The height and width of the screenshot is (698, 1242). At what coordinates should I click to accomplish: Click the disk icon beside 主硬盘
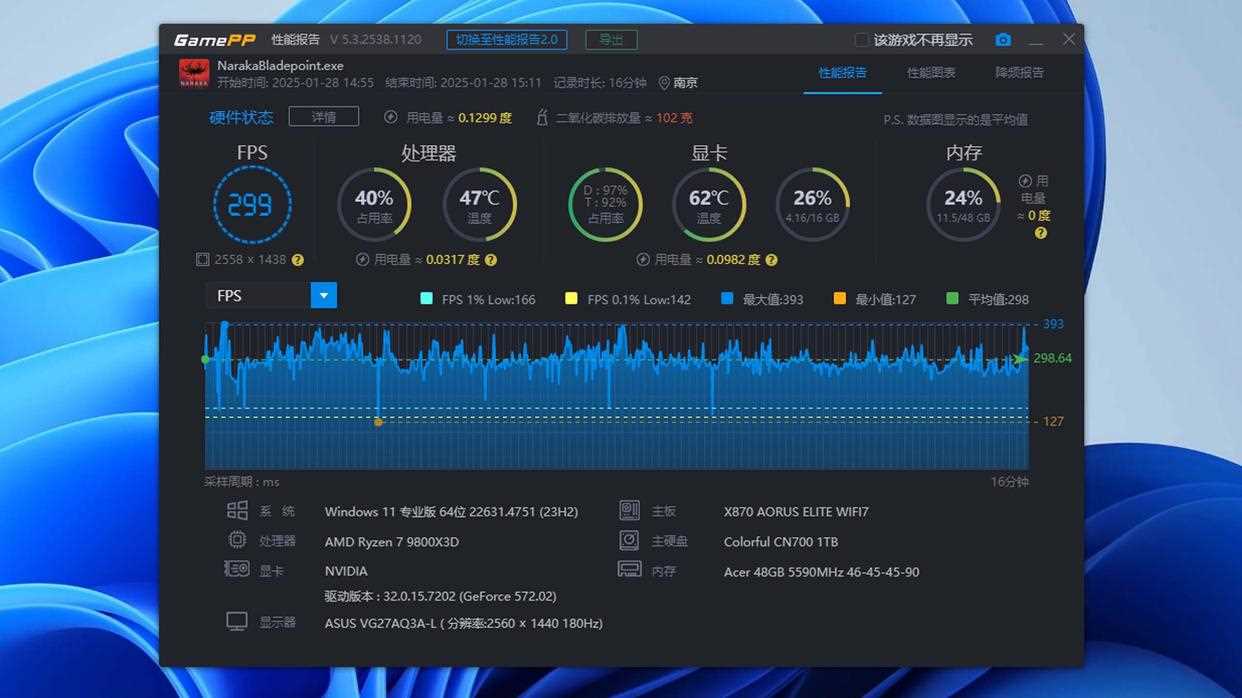click(629, 541)
